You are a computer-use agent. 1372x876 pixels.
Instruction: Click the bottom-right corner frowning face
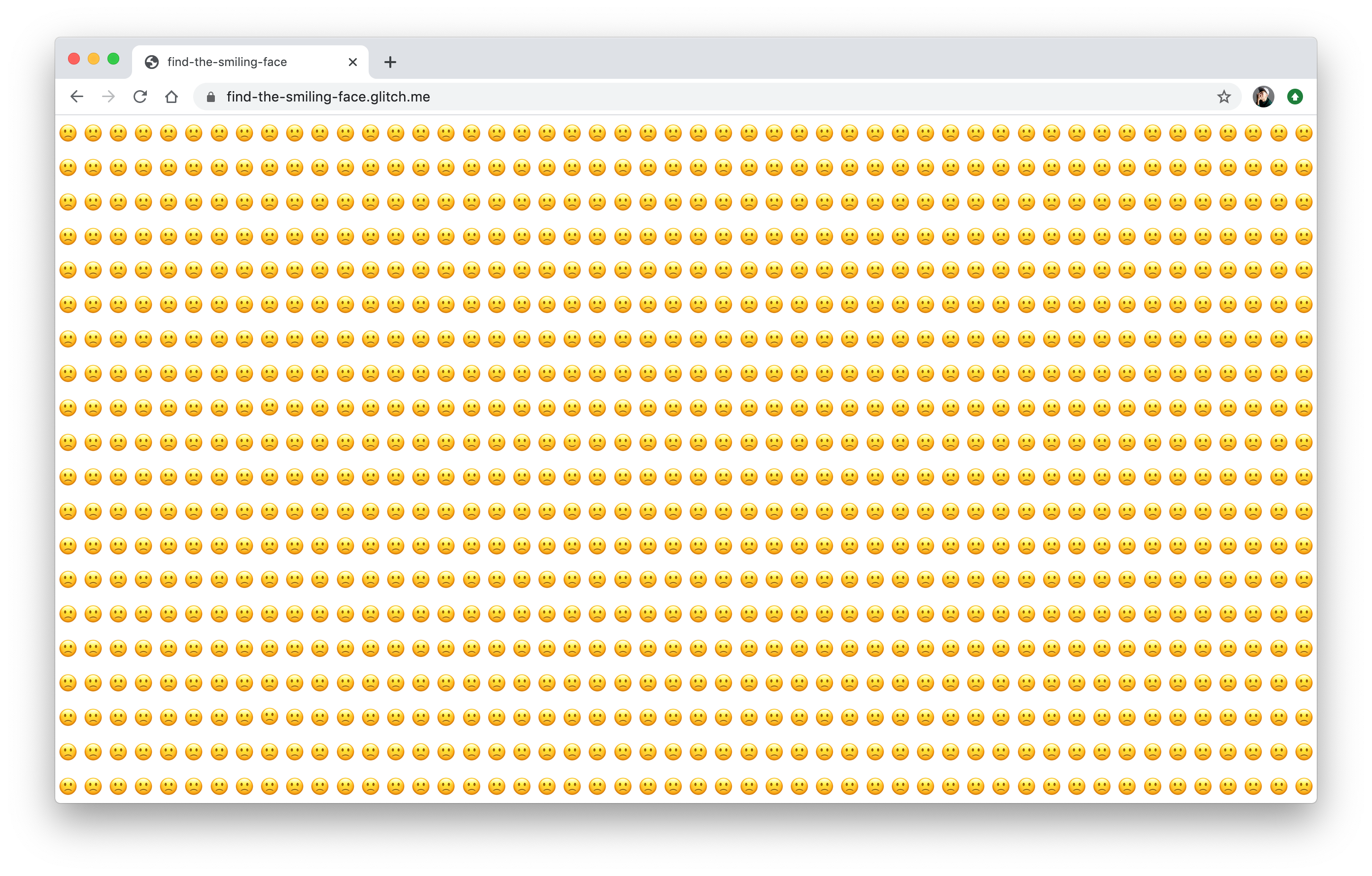click(x=1303, y=787)
